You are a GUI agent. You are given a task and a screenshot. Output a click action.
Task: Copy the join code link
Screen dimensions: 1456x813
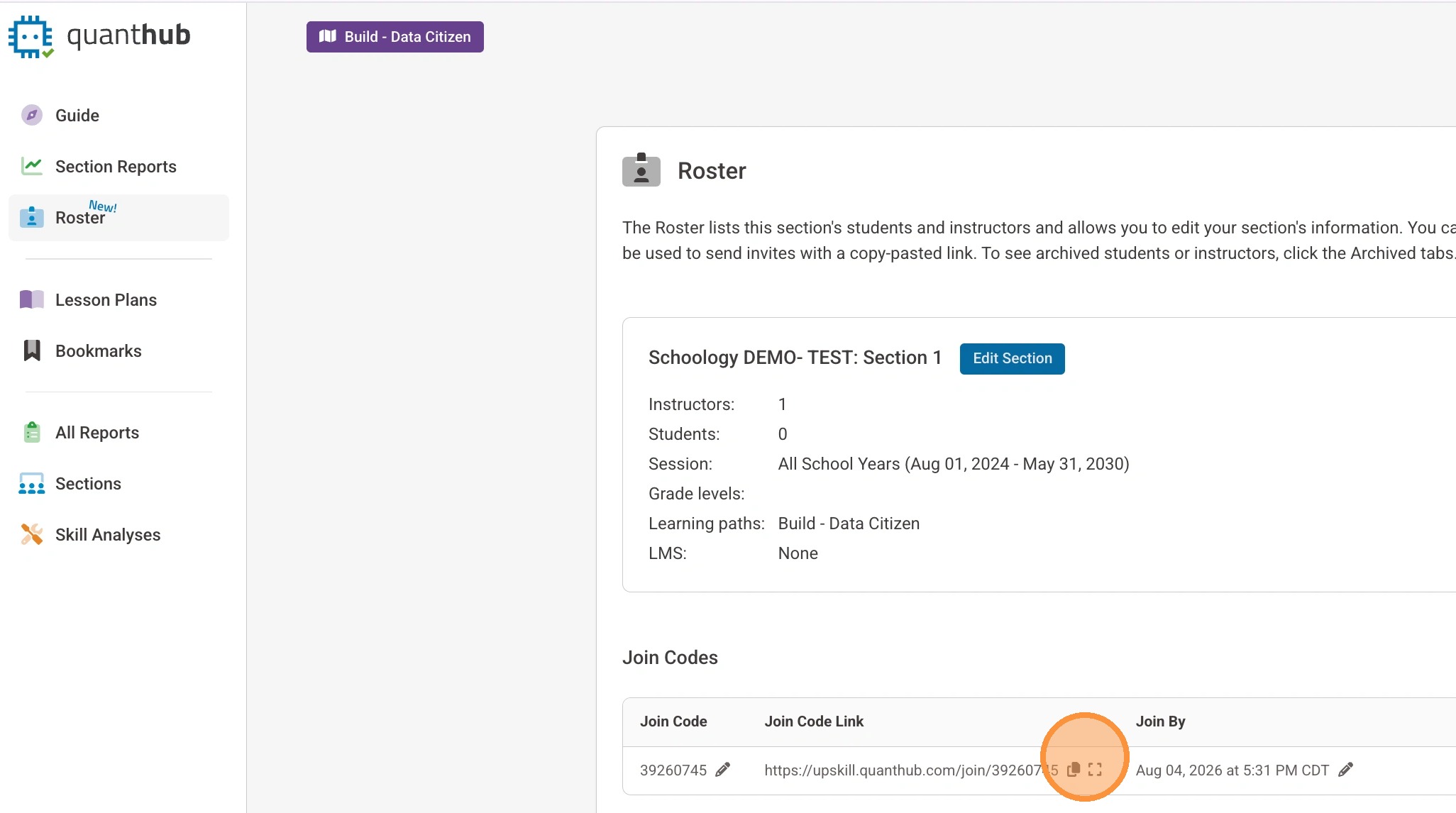click(x=1074, y=769)
